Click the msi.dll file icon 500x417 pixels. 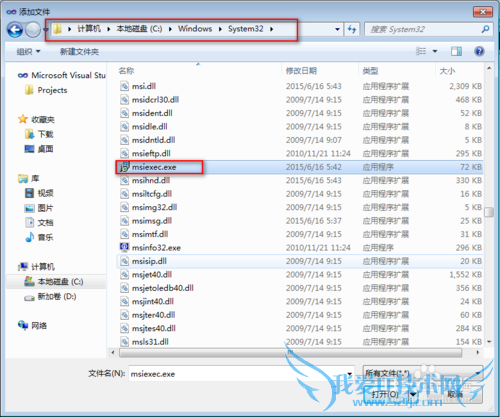(x=124, y=86)
